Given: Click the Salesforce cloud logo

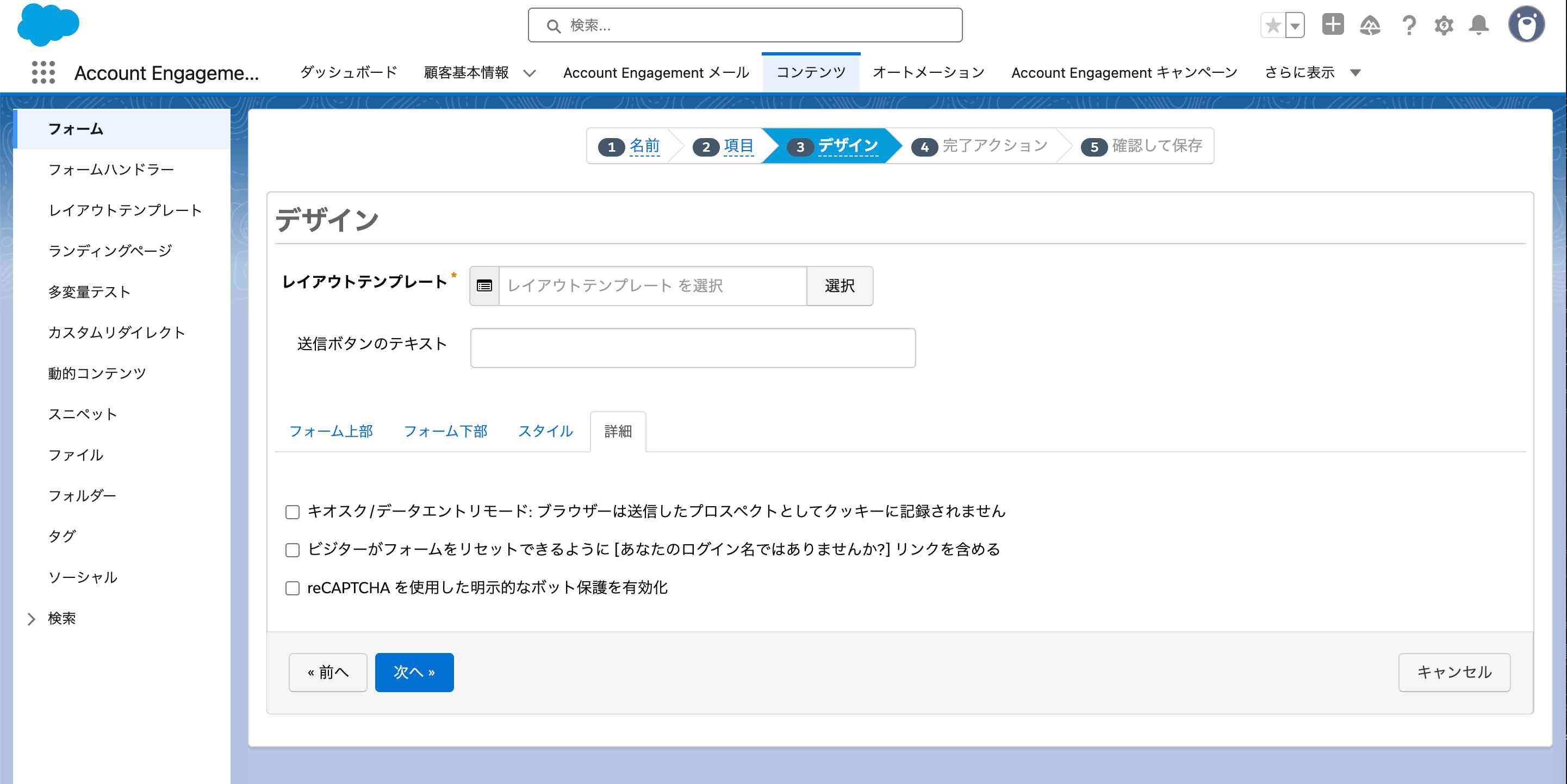Looking at the screenshot, I should coord(48,25).
